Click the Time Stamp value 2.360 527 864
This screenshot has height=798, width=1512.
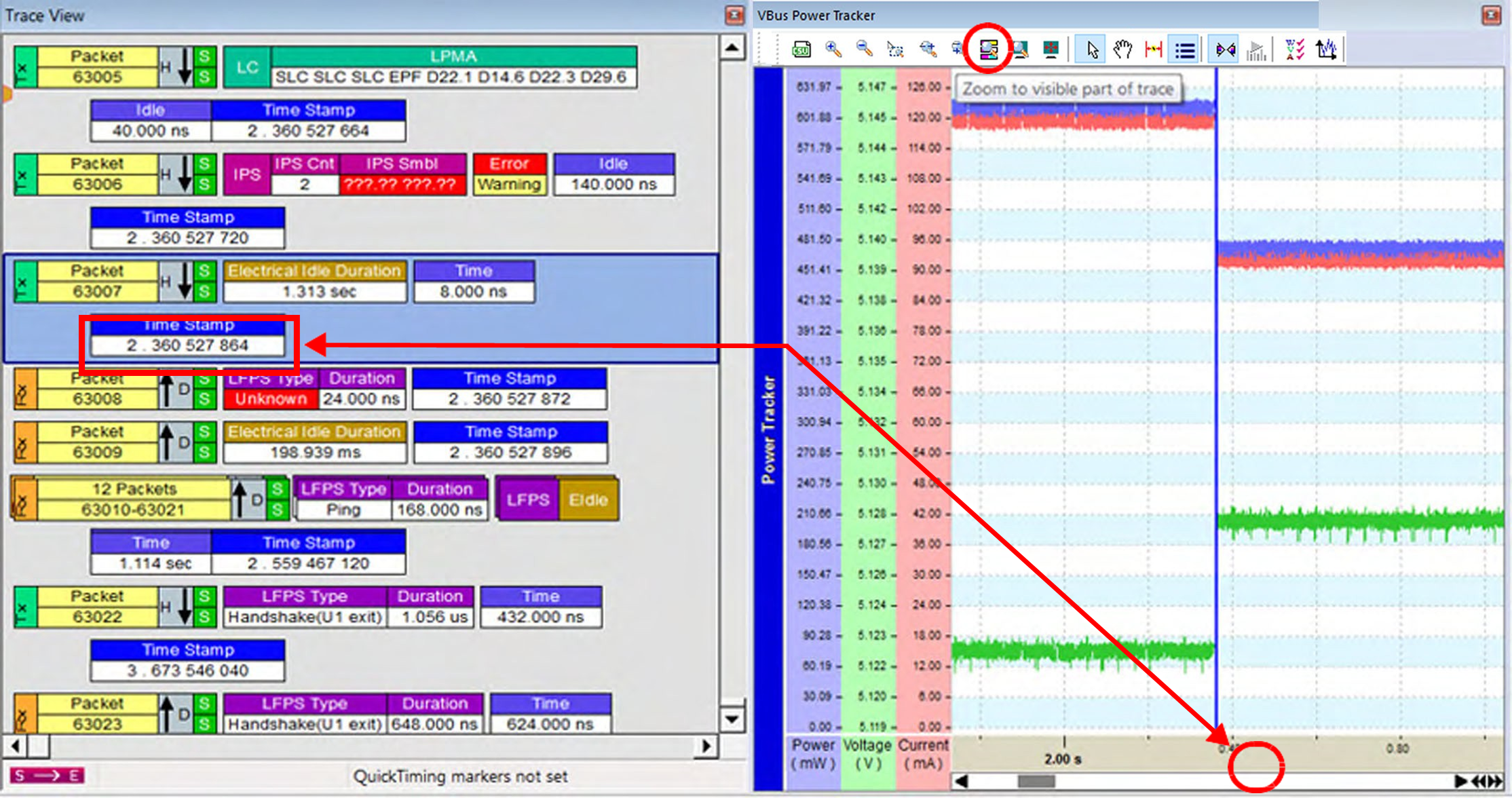coord(188,345)
